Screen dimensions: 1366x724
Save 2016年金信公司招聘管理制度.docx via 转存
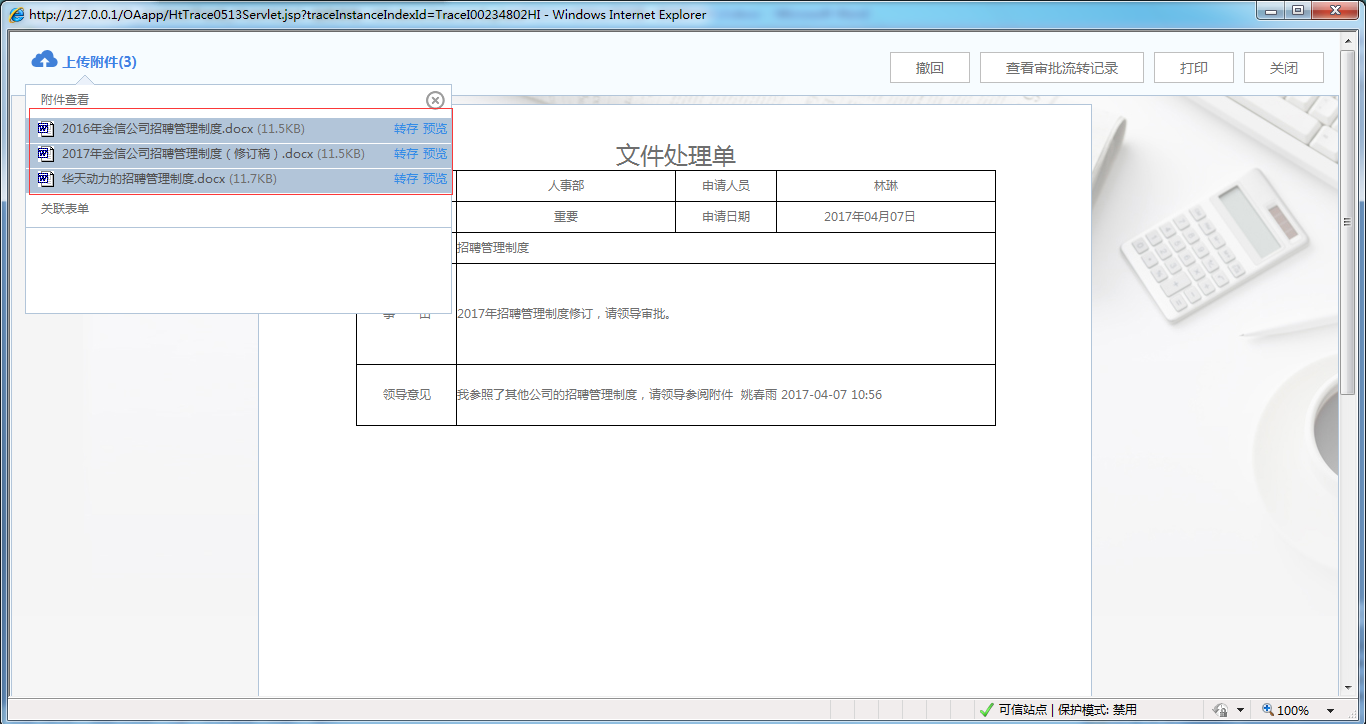click(406, 129)
